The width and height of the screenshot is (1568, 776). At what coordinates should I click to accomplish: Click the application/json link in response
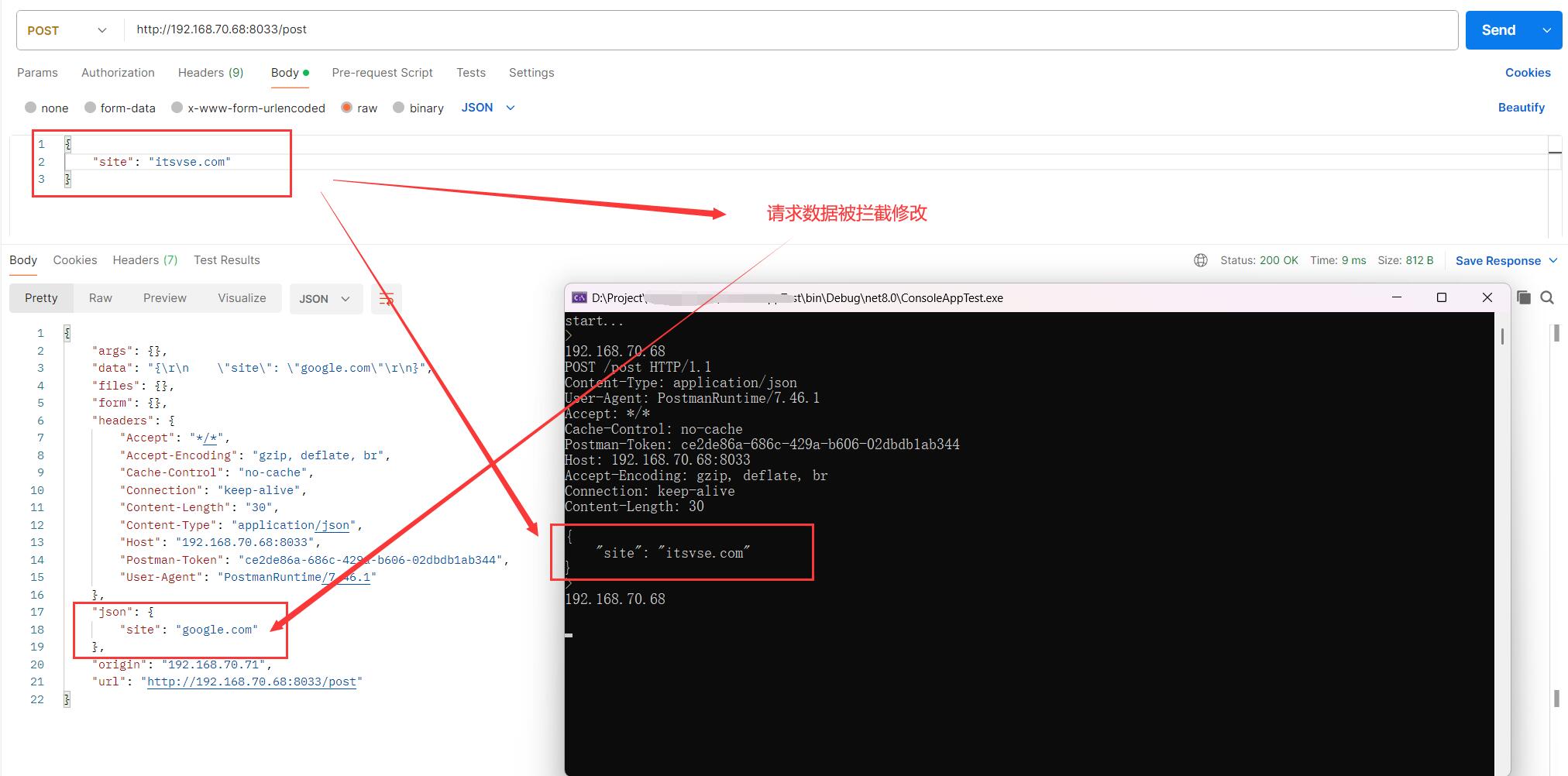click(294, 525)
